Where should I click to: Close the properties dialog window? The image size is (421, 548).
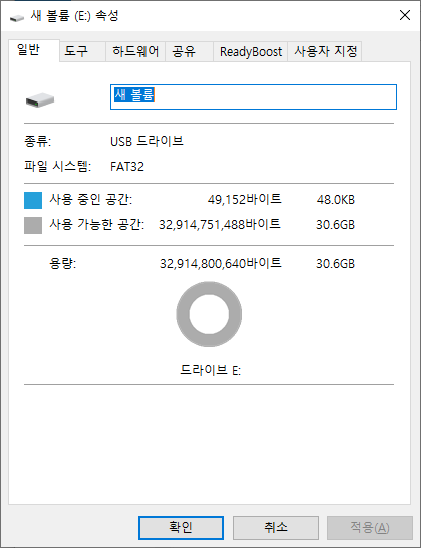(x=405, y=15)
